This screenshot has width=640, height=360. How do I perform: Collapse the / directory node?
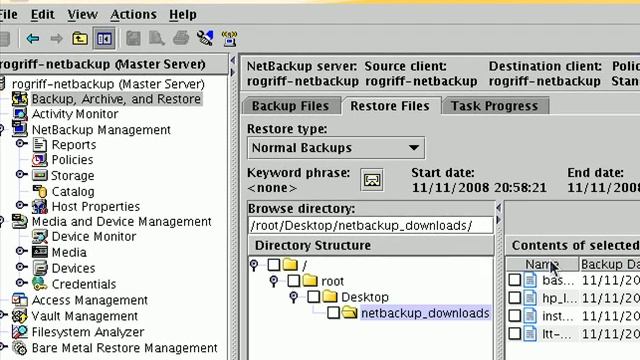tap(254, 265)
